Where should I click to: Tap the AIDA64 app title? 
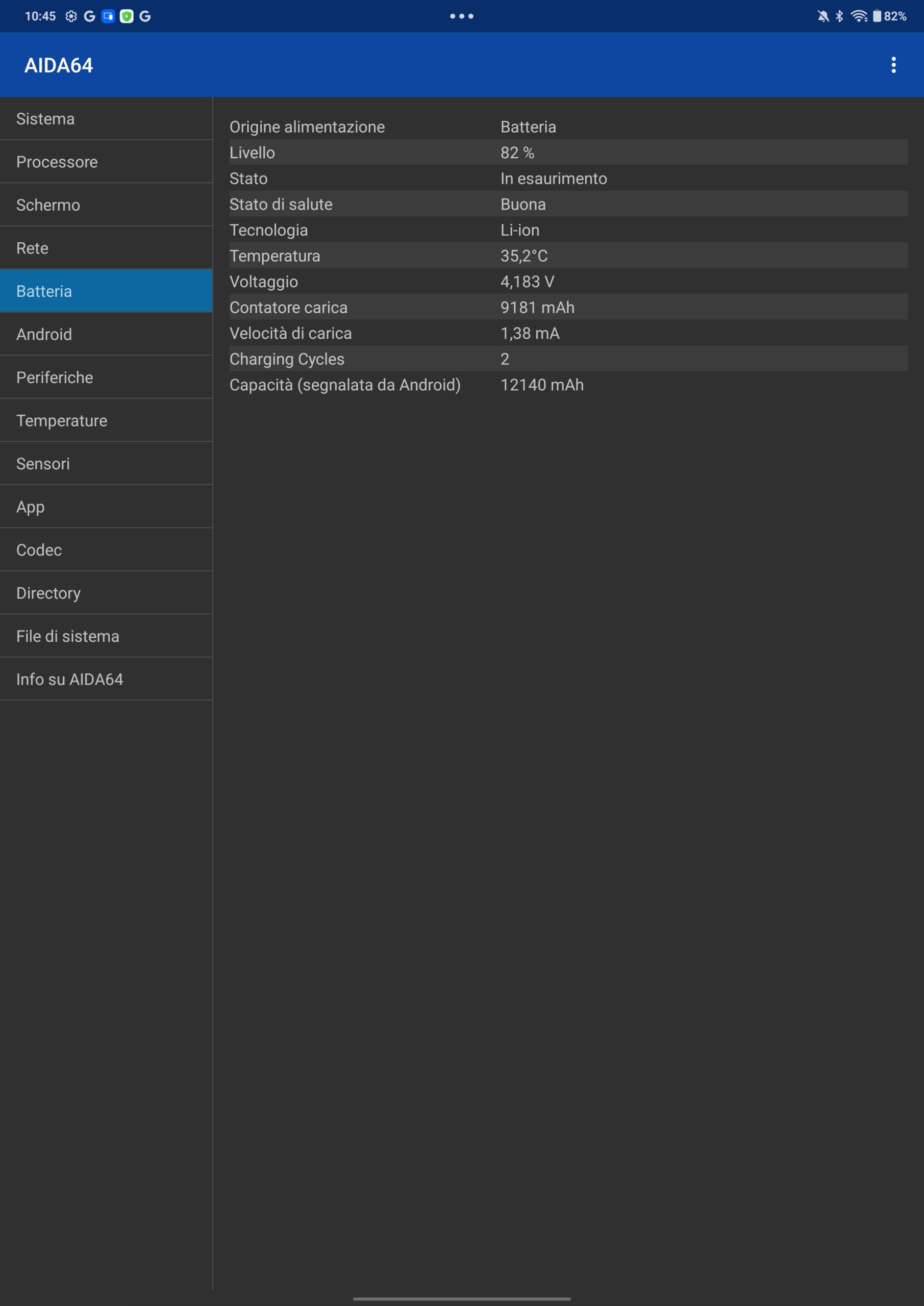tap(59, 65)
